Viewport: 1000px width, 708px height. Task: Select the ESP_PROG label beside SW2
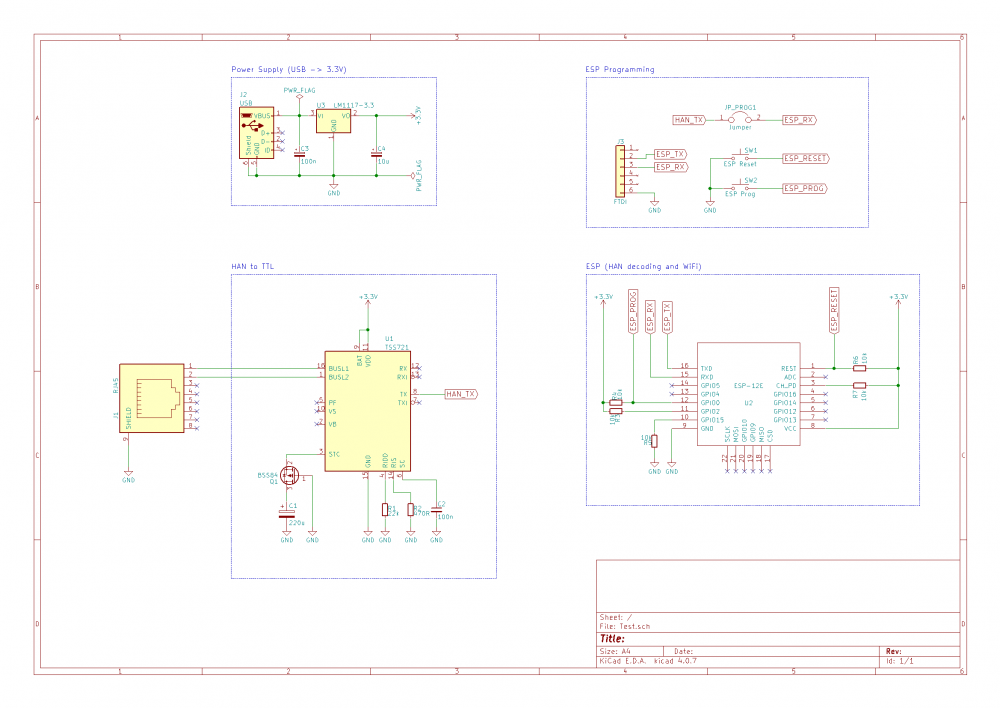[806, 188]
